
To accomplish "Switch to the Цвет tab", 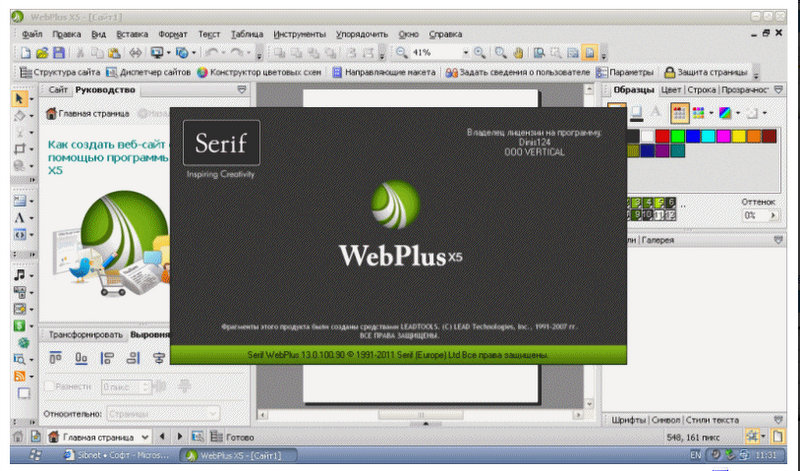I will [671, 90].
